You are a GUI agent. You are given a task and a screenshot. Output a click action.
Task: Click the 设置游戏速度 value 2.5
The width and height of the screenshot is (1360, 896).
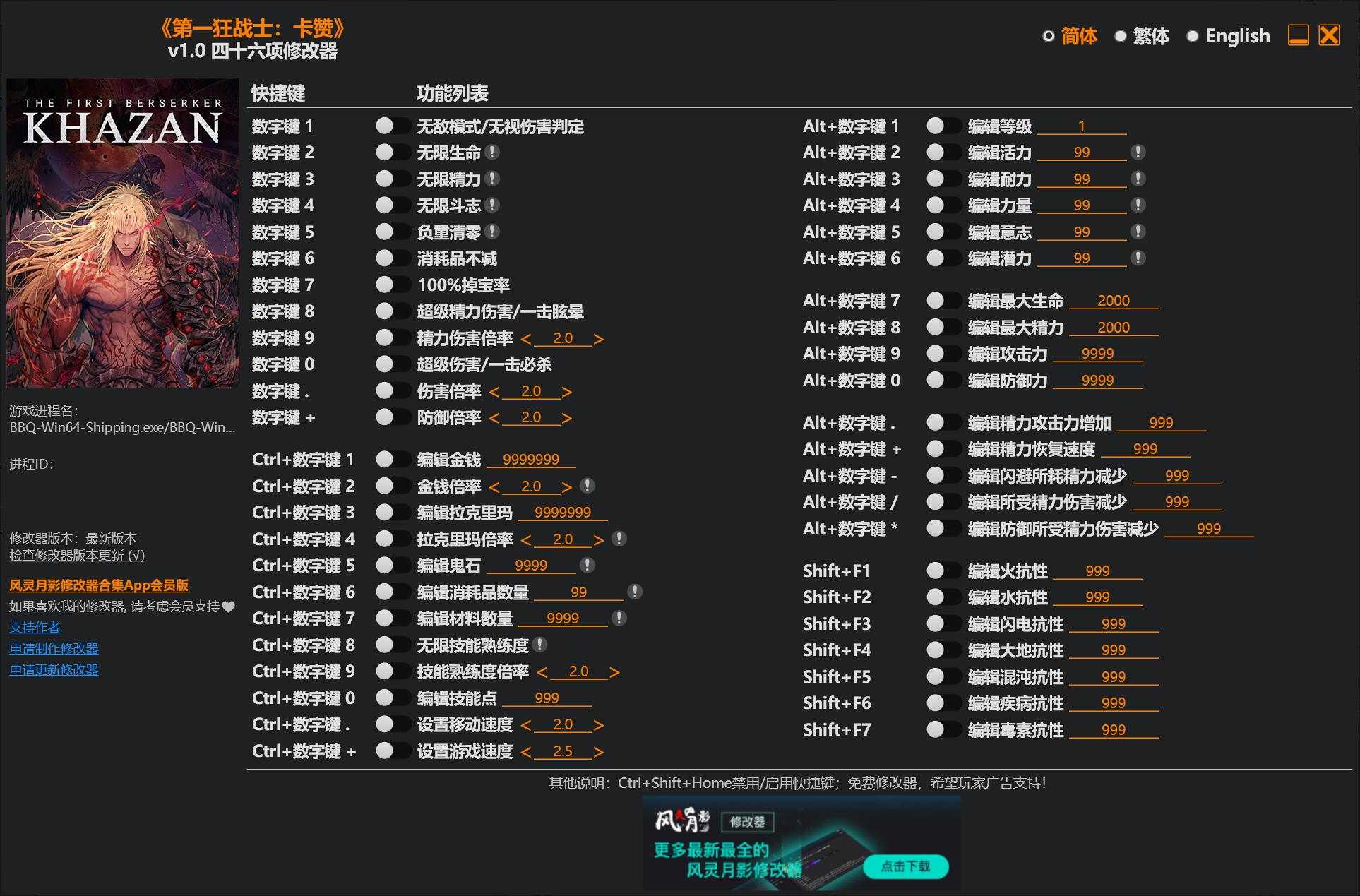pos(563,751)
